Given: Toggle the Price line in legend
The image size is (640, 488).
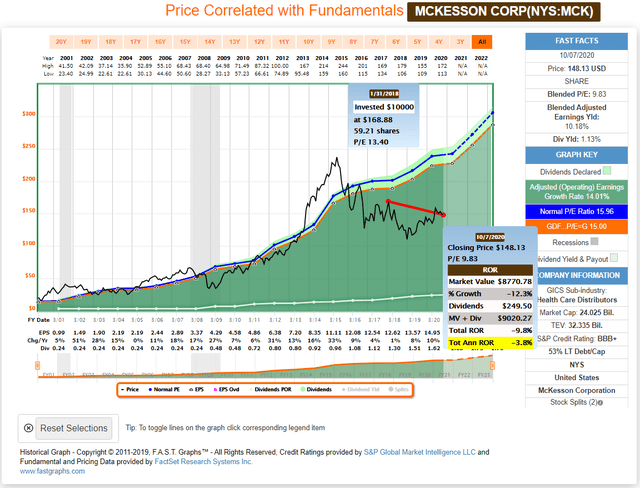Looking at the screenshot, I should pos(130,389).
